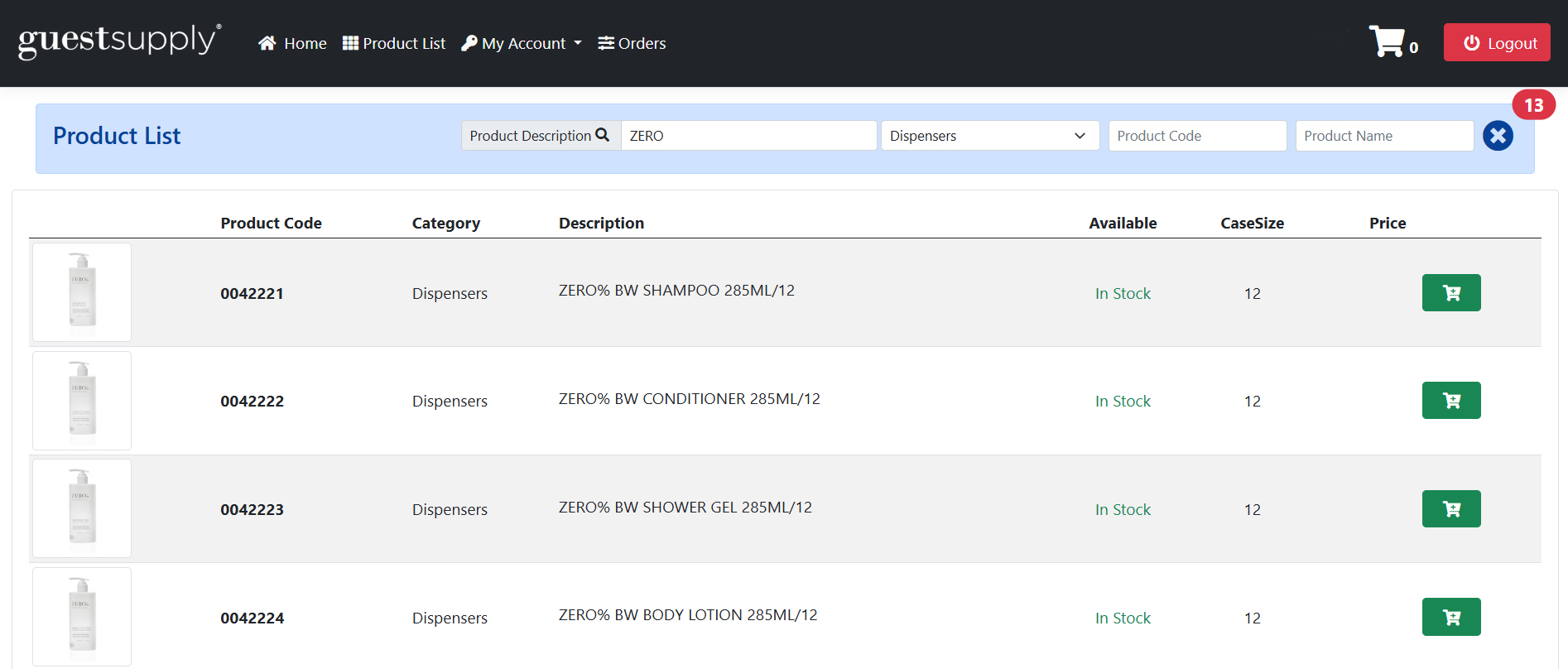Open the shampoo 0042221 product thumbnail
The height and width of the screenshot is (669, 1568).
click(82, 292)
